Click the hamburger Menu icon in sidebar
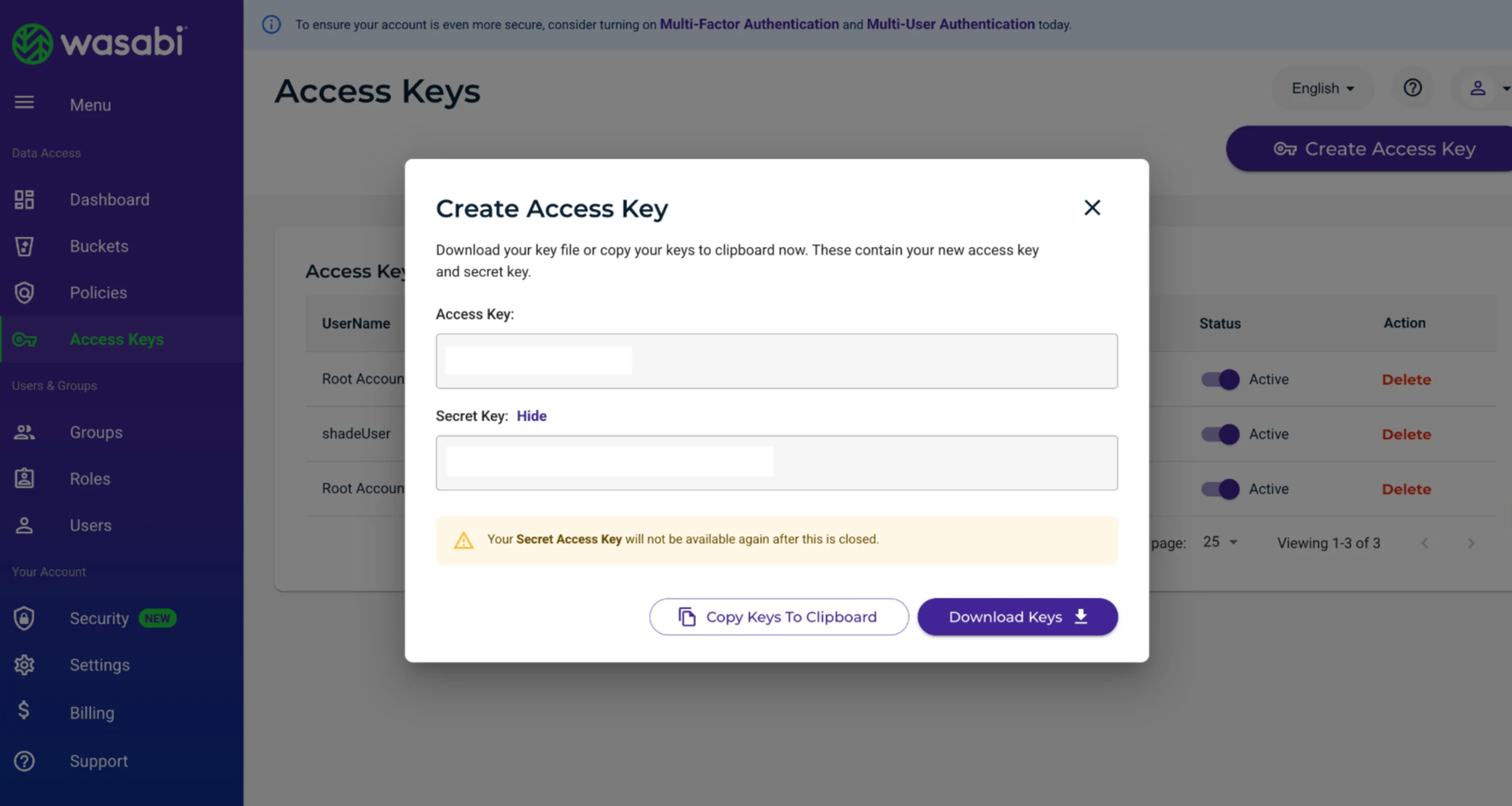Image resolution: width=1512 pixels, height=806 pixels. 24,102
